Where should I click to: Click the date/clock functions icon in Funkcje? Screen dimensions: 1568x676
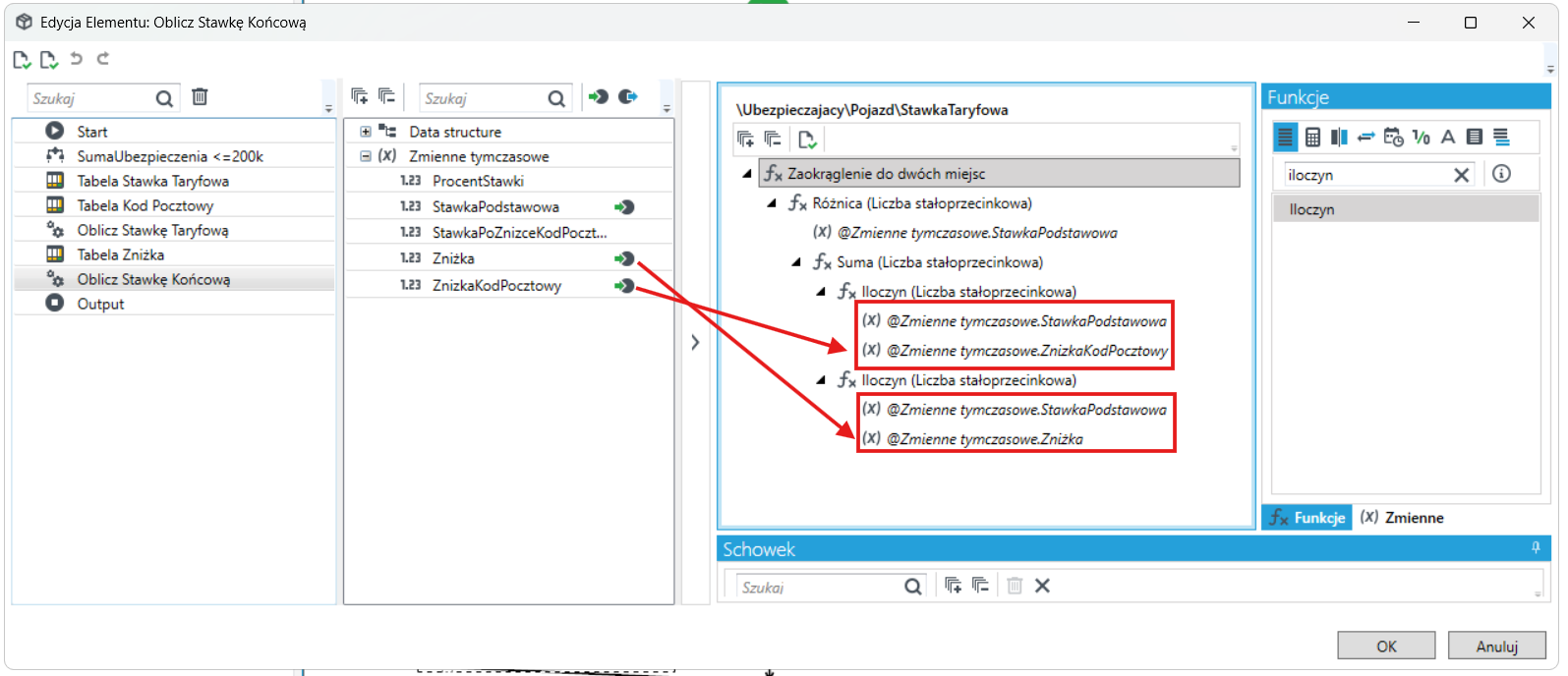1393,138
